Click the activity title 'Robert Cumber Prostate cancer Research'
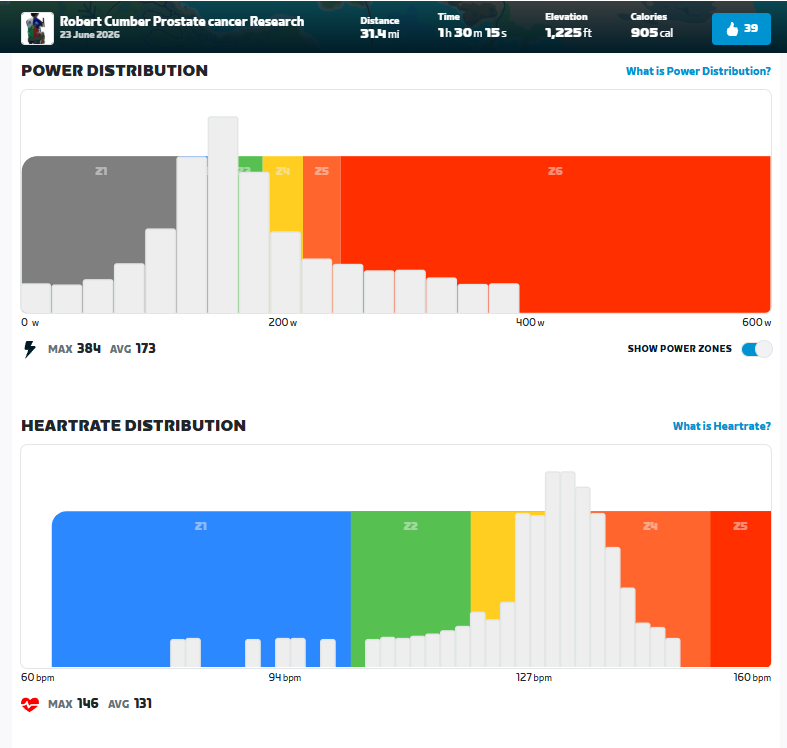Image resolution: width=787 pixels, height=748 pixels. pyautogui.click(x=182, y=22)
